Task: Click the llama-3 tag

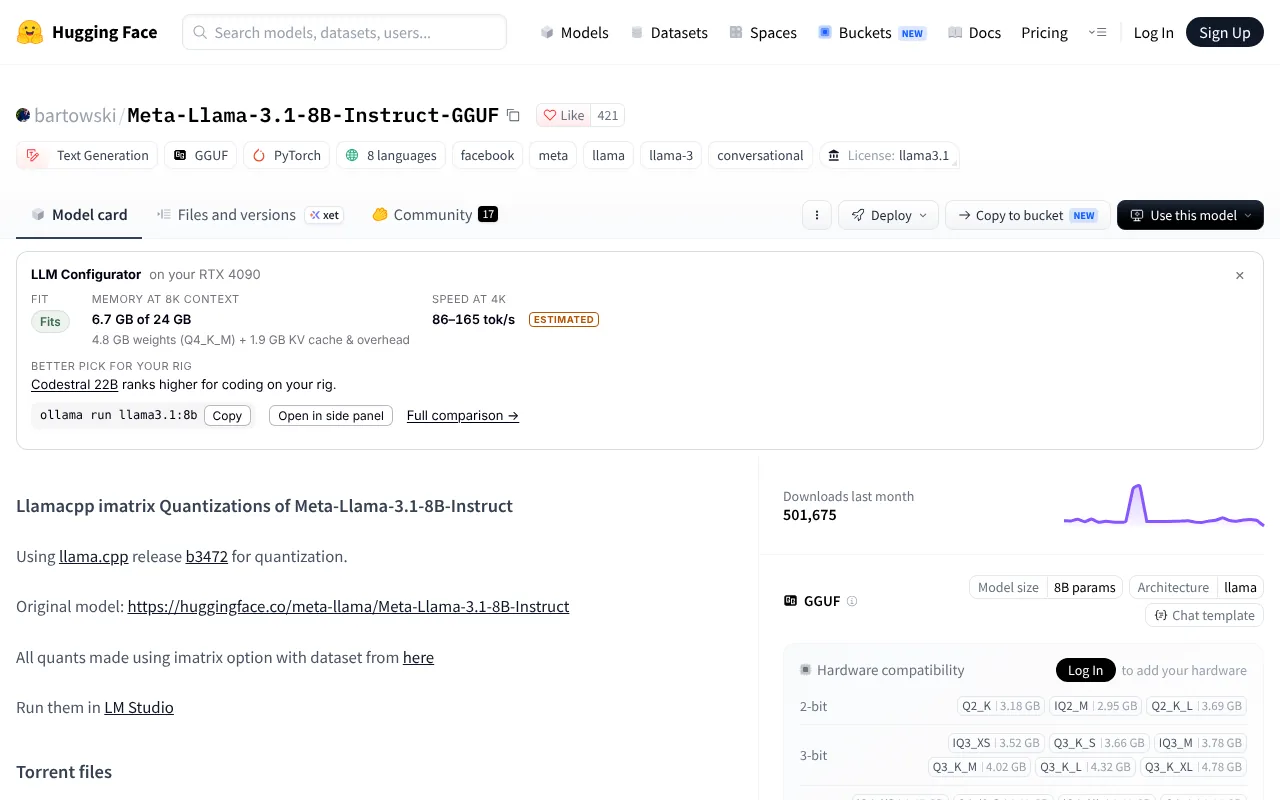Action: point(671,155)
